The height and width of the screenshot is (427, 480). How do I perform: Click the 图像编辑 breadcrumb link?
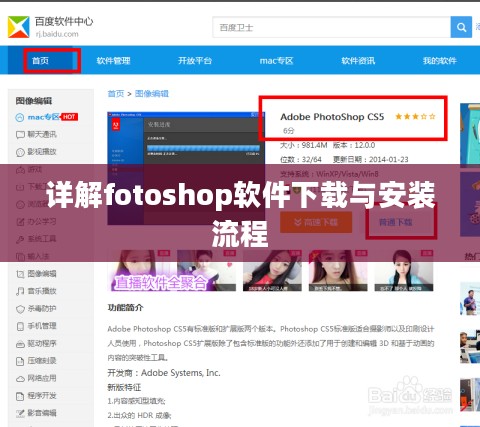click(152, 94)
